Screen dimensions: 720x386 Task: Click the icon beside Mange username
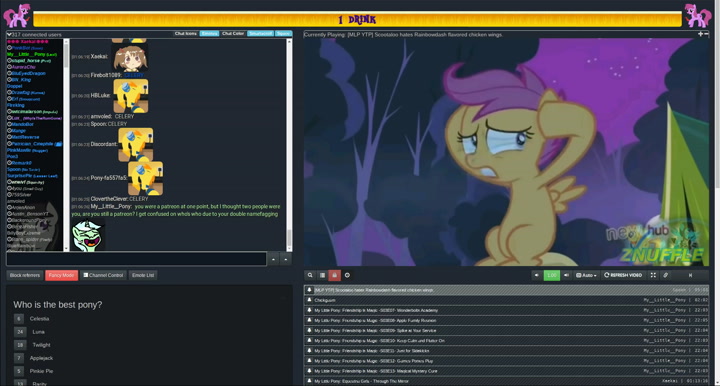[9, 131]
